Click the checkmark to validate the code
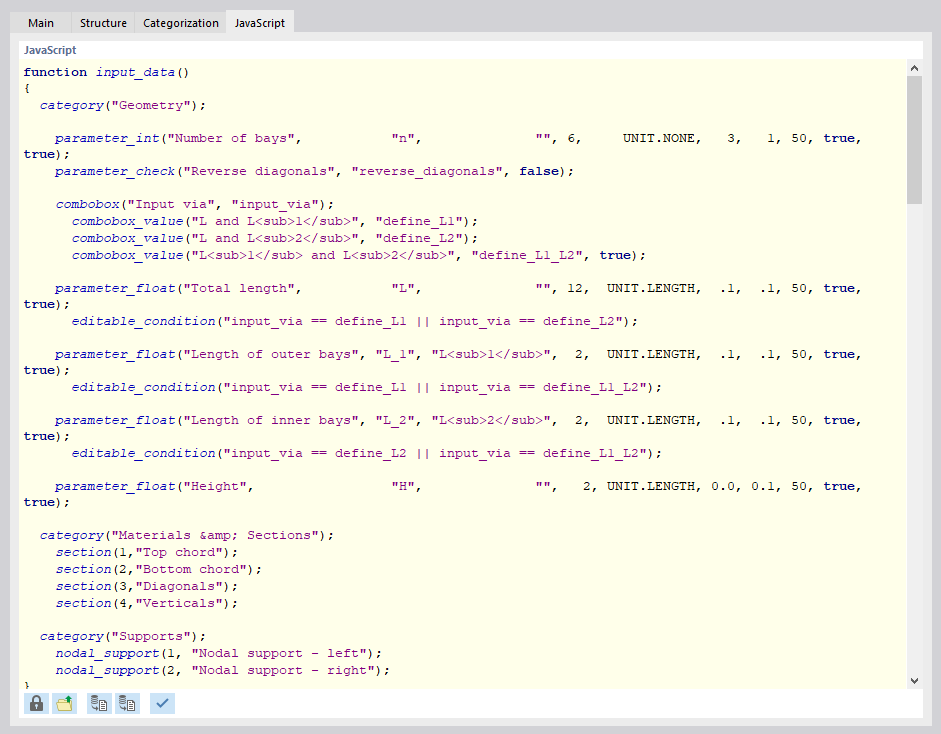This screenshot has width=941, height=734. 161,703
